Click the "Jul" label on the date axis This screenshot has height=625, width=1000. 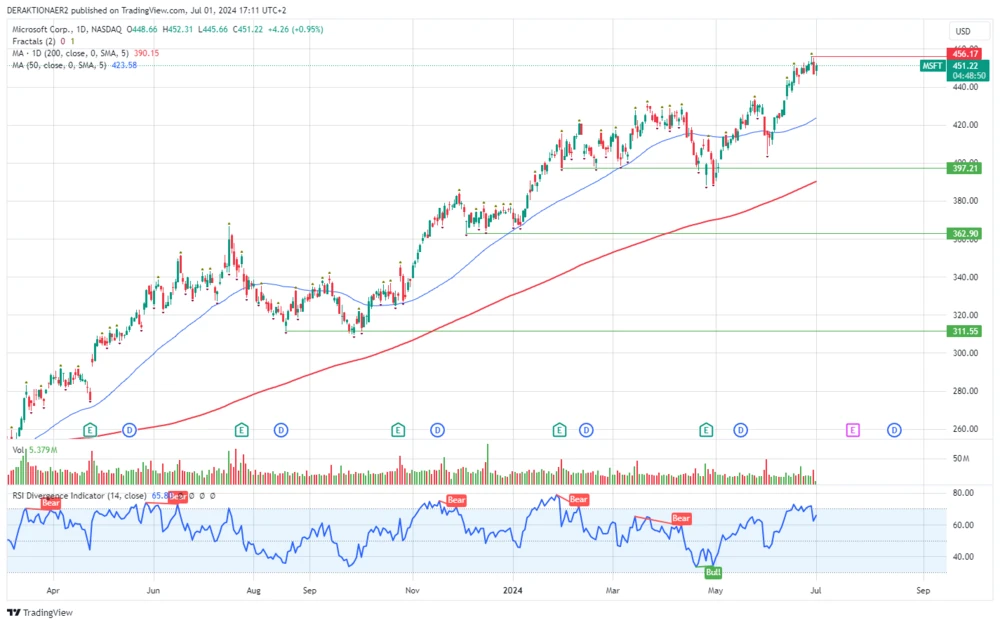pos(816,591)
